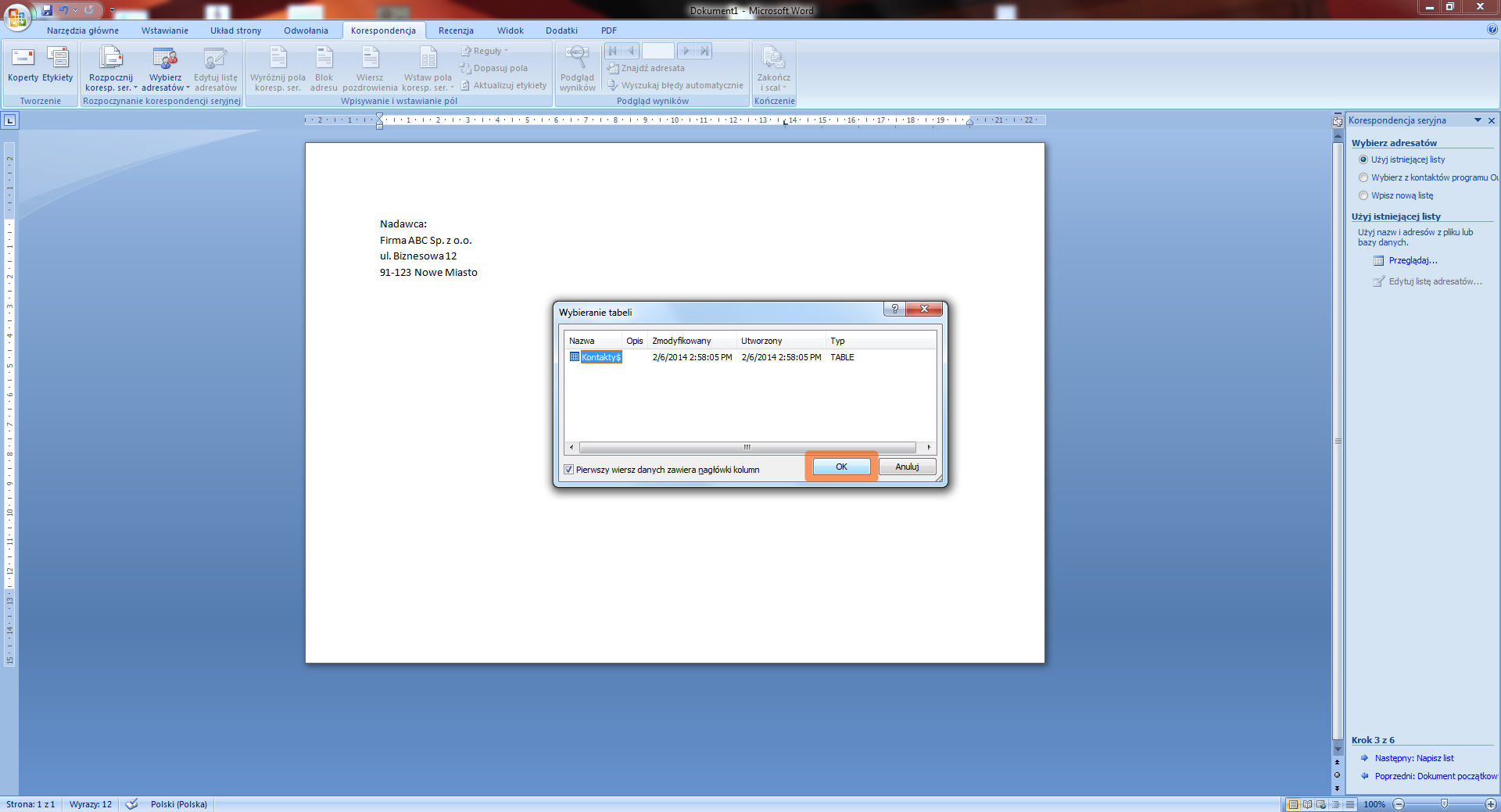Open the Recenzja ribbon tab
Screen dimensions: 1501x812
coord(456,30)
